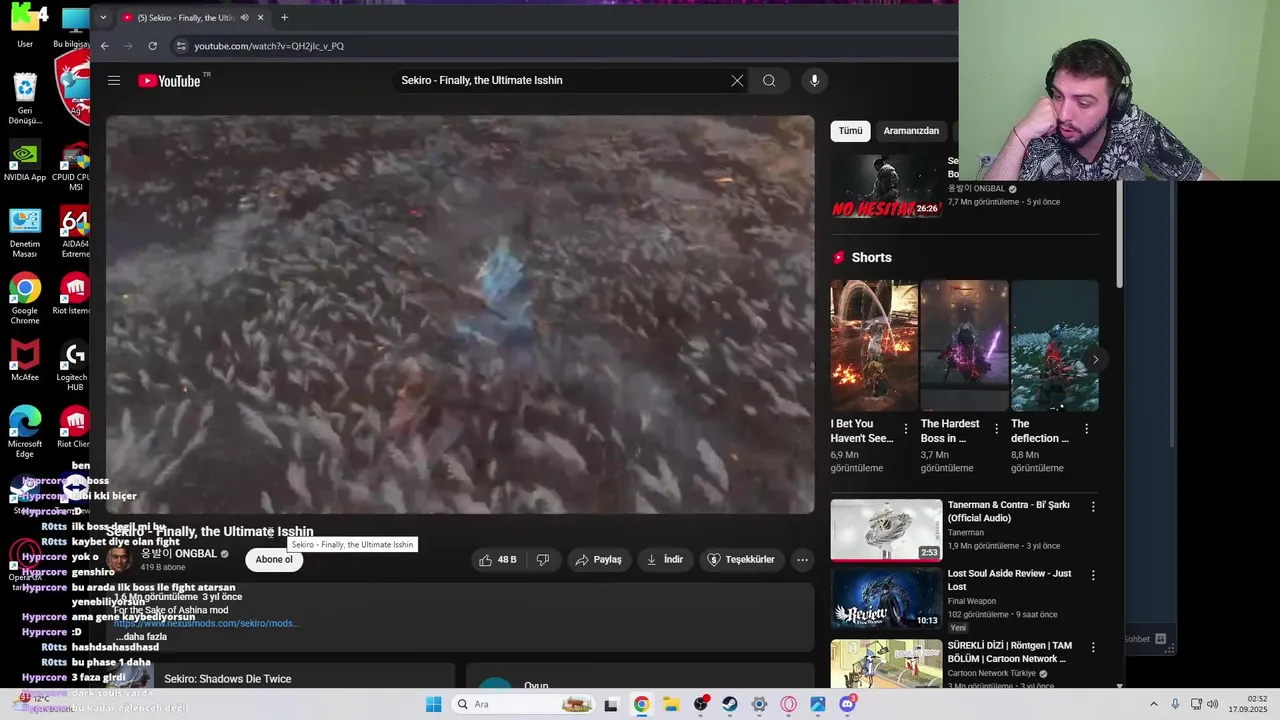
Task: Open the Windows Start menu
Action: [433, 704]
